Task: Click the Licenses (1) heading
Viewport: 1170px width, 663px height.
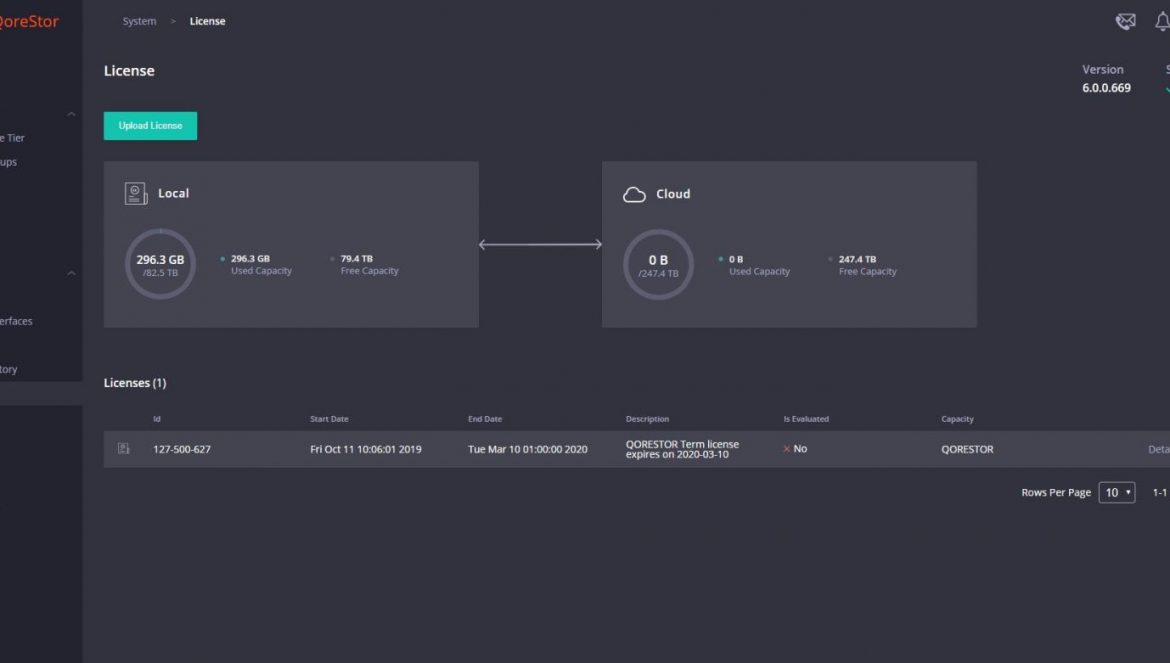Action: pyautogui.click(x=135, y=383)
